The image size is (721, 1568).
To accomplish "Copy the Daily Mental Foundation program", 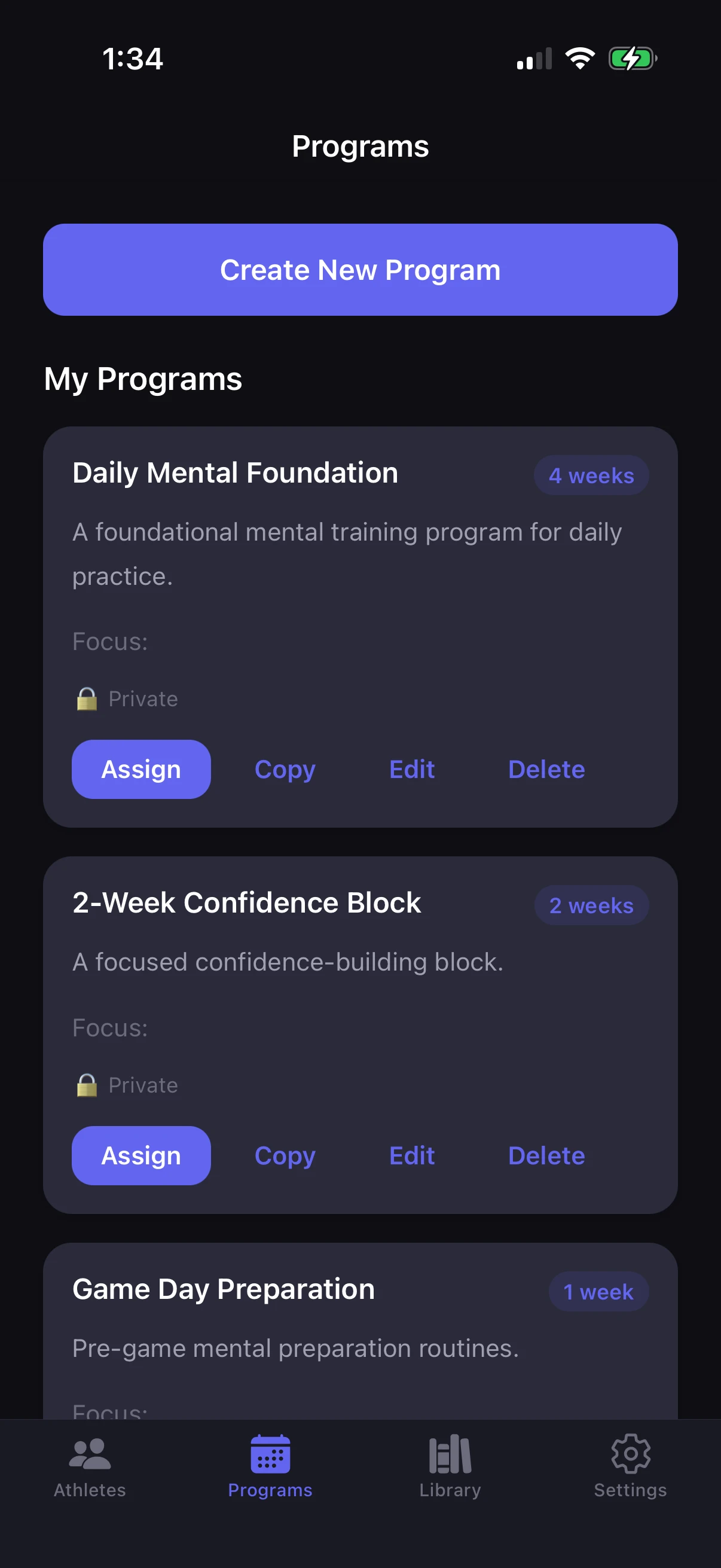I will pyautogui.click(x=285, y=770).
